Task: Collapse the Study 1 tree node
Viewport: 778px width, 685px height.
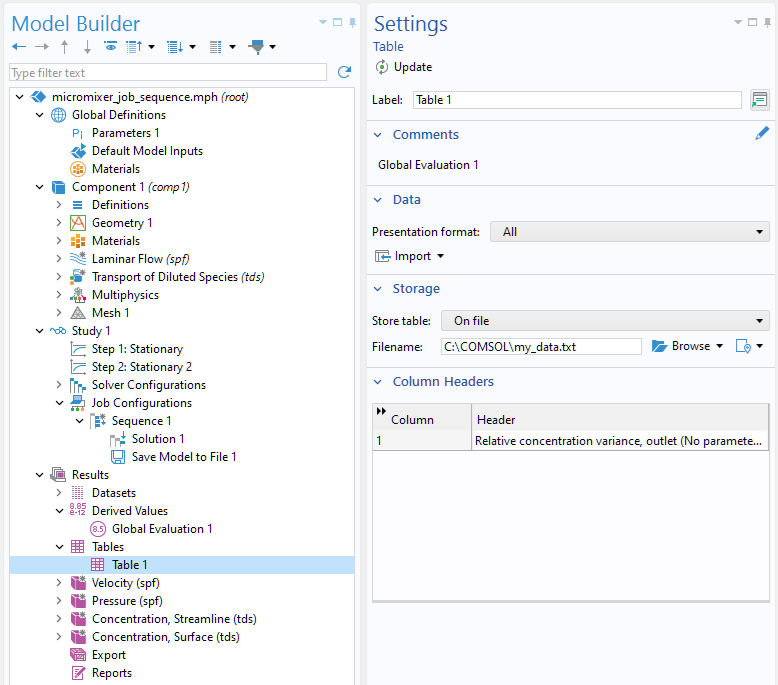Action: pyautogui.click(x=40, y=331)
